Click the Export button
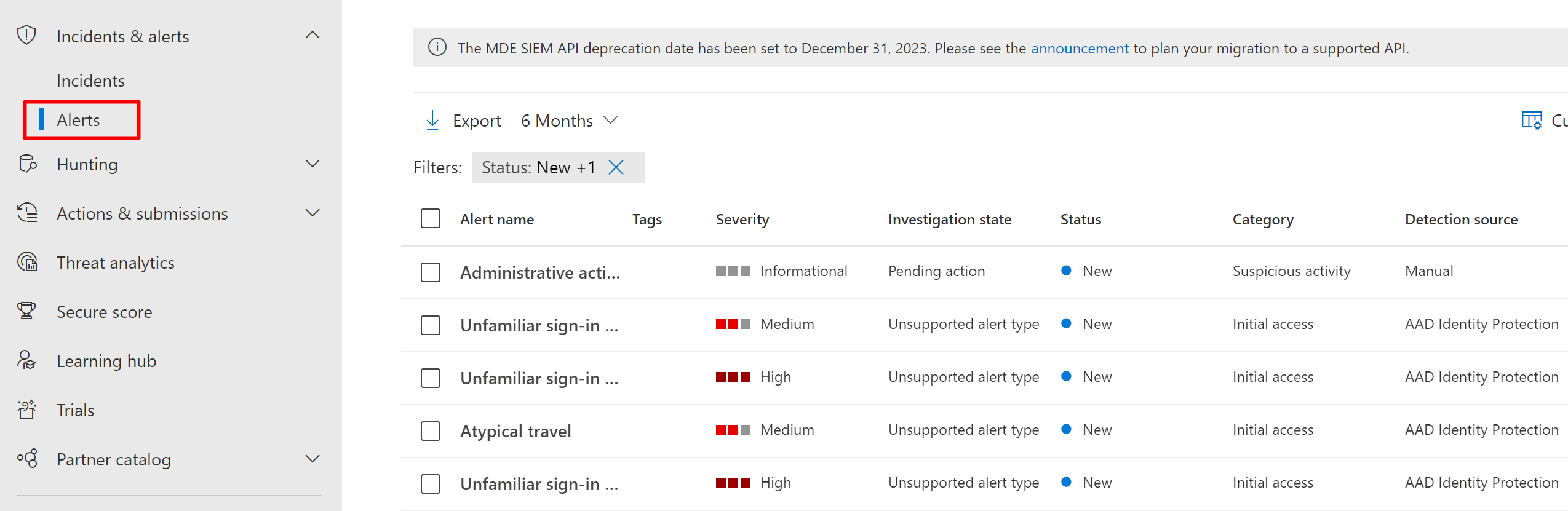The width and height of the screenshot is (1568, 511). (x=464, y=121)
